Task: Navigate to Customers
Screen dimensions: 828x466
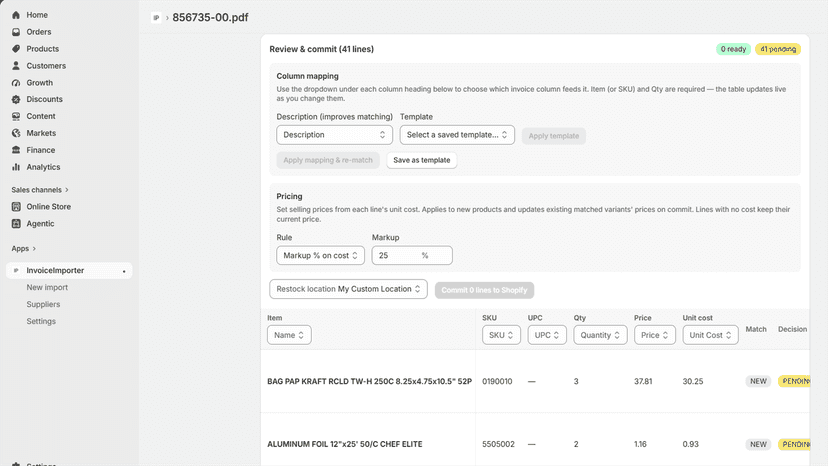Action: pos(46,66)
